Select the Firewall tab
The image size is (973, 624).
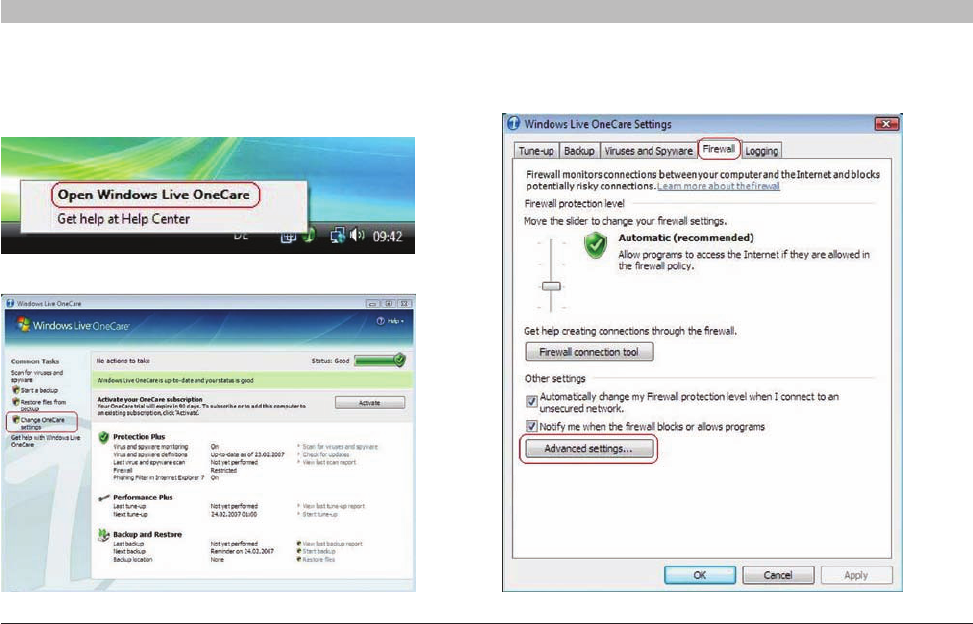pyautogui.click(x=719, y=149)
